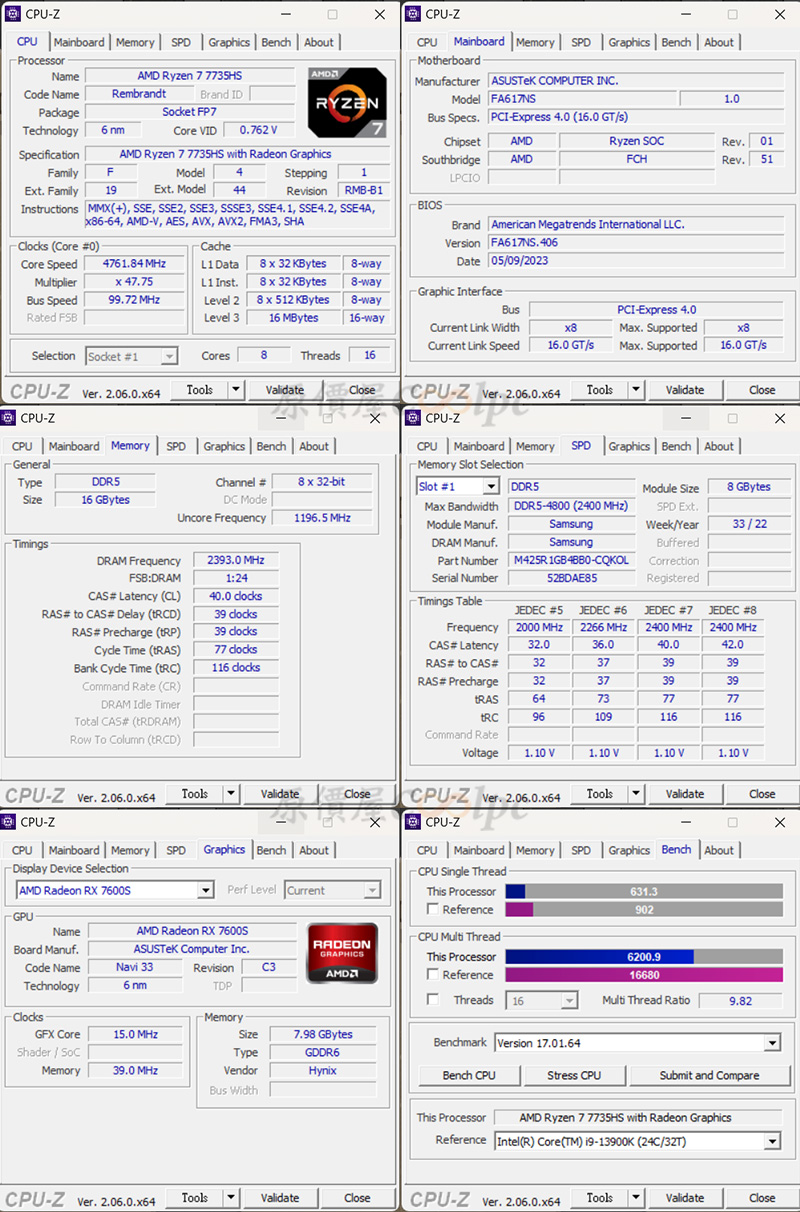The width and height of the screenshot is (800, 1212).
Task: Click the CPU-Z title icon in the Mainboard tab window
Action: [x=413, y=14]
